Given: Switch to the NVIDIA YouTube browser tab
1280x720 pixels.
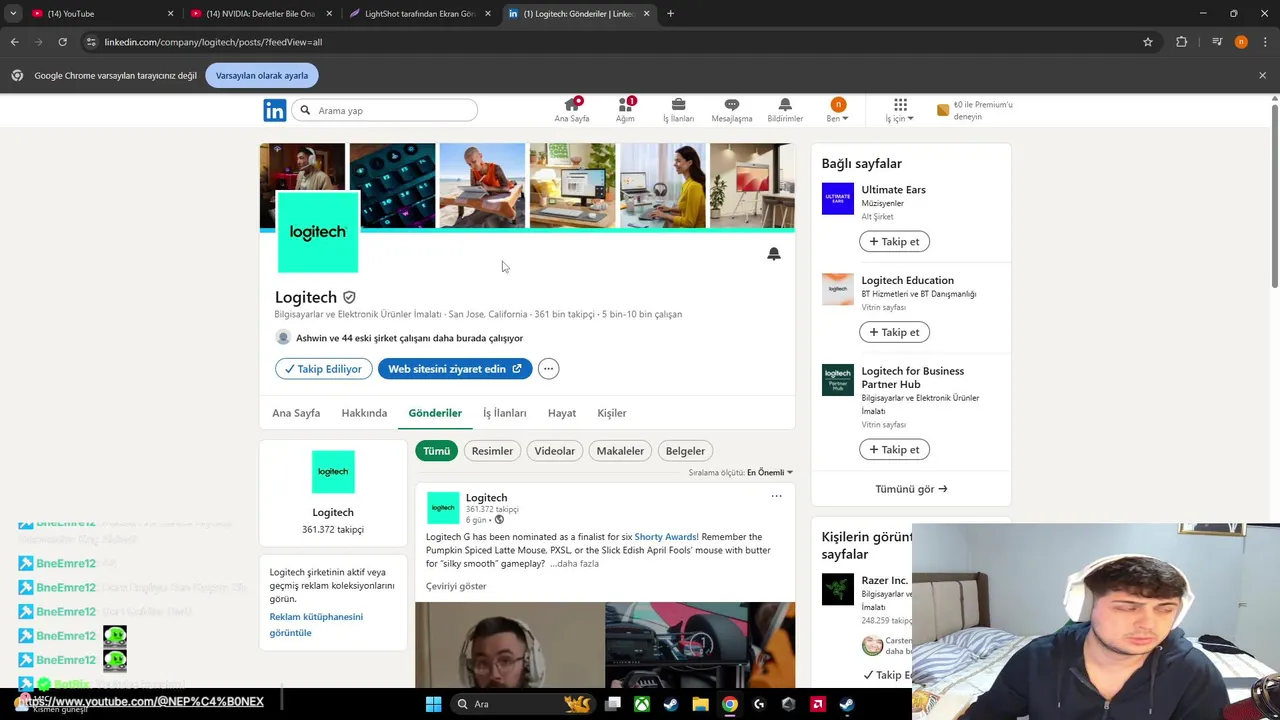Looking at the screenshot, I should pos(260,13).
